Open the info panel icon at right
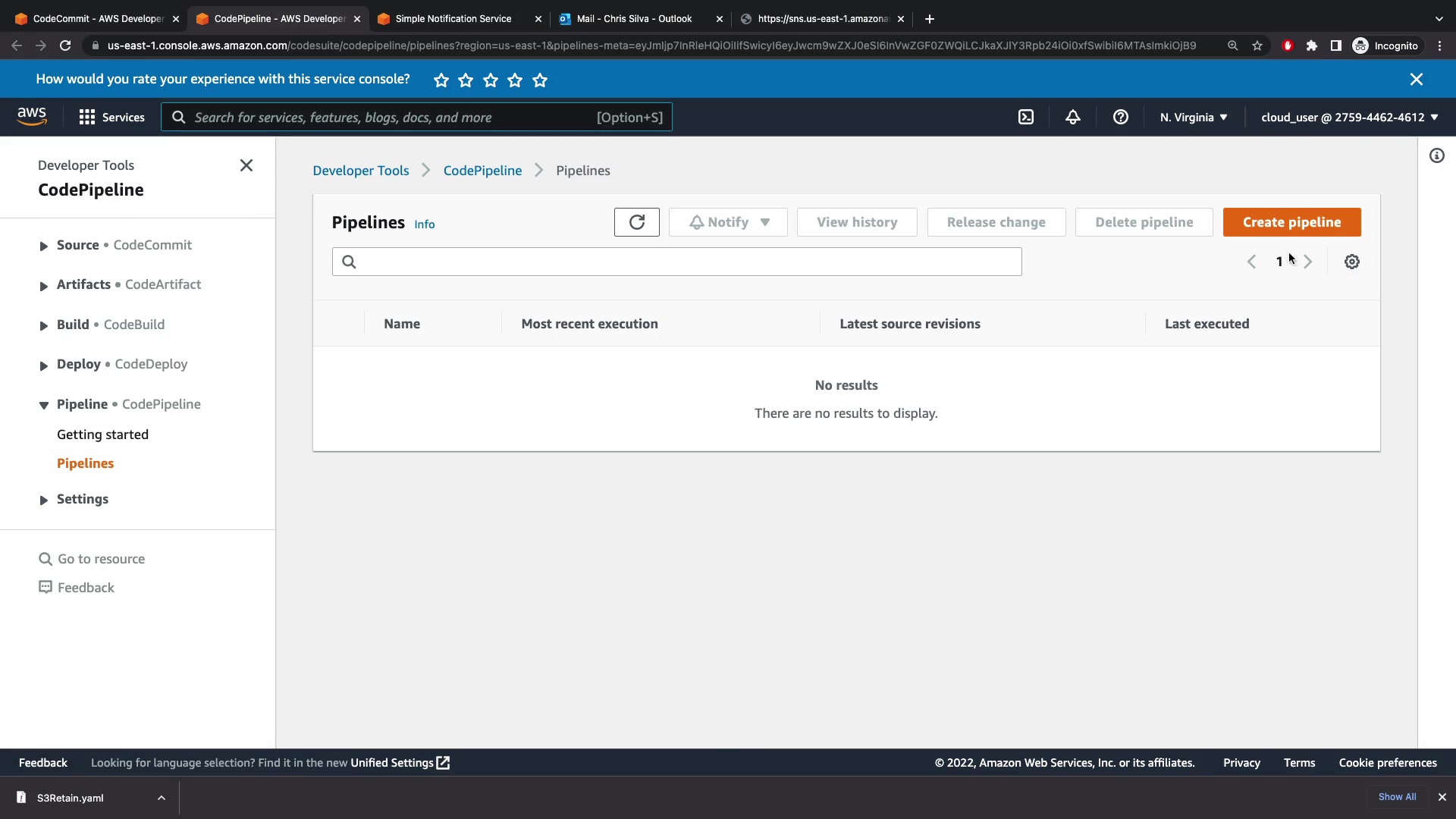 pos(1436,156)
